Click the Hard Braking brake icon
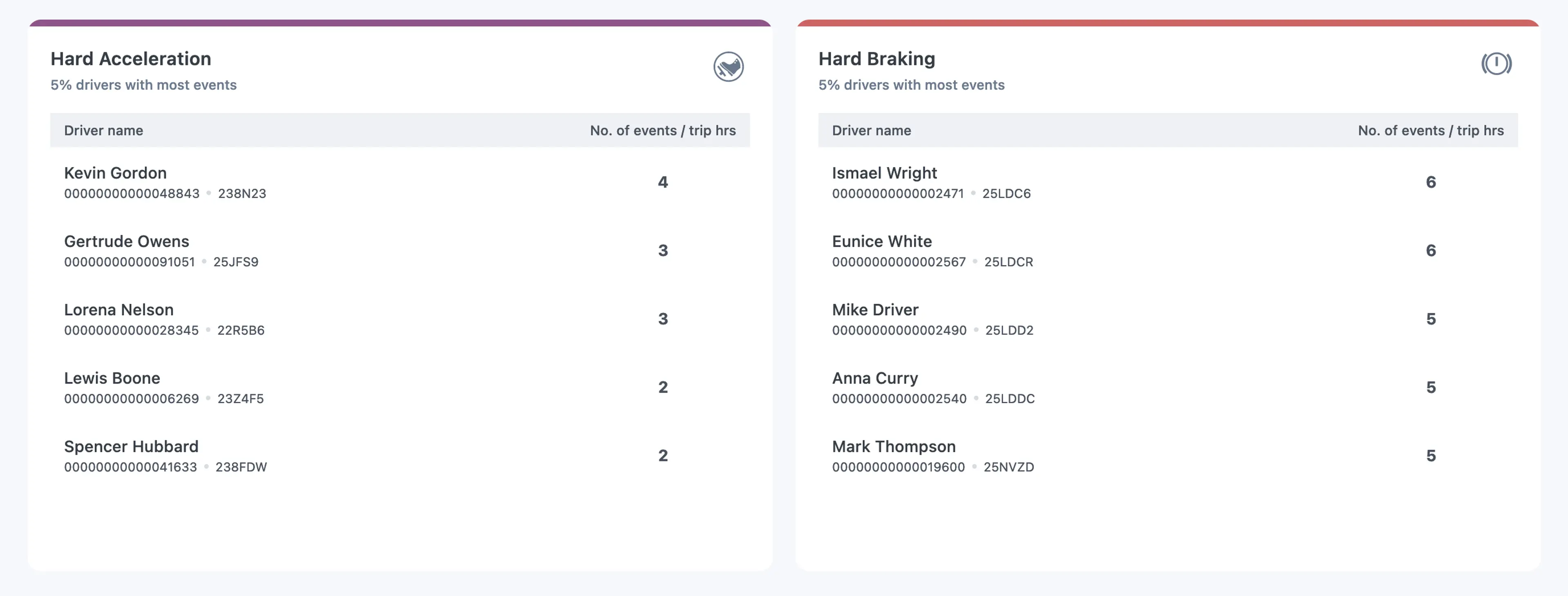This screenshot has width=1568, height=596. 1496,64
